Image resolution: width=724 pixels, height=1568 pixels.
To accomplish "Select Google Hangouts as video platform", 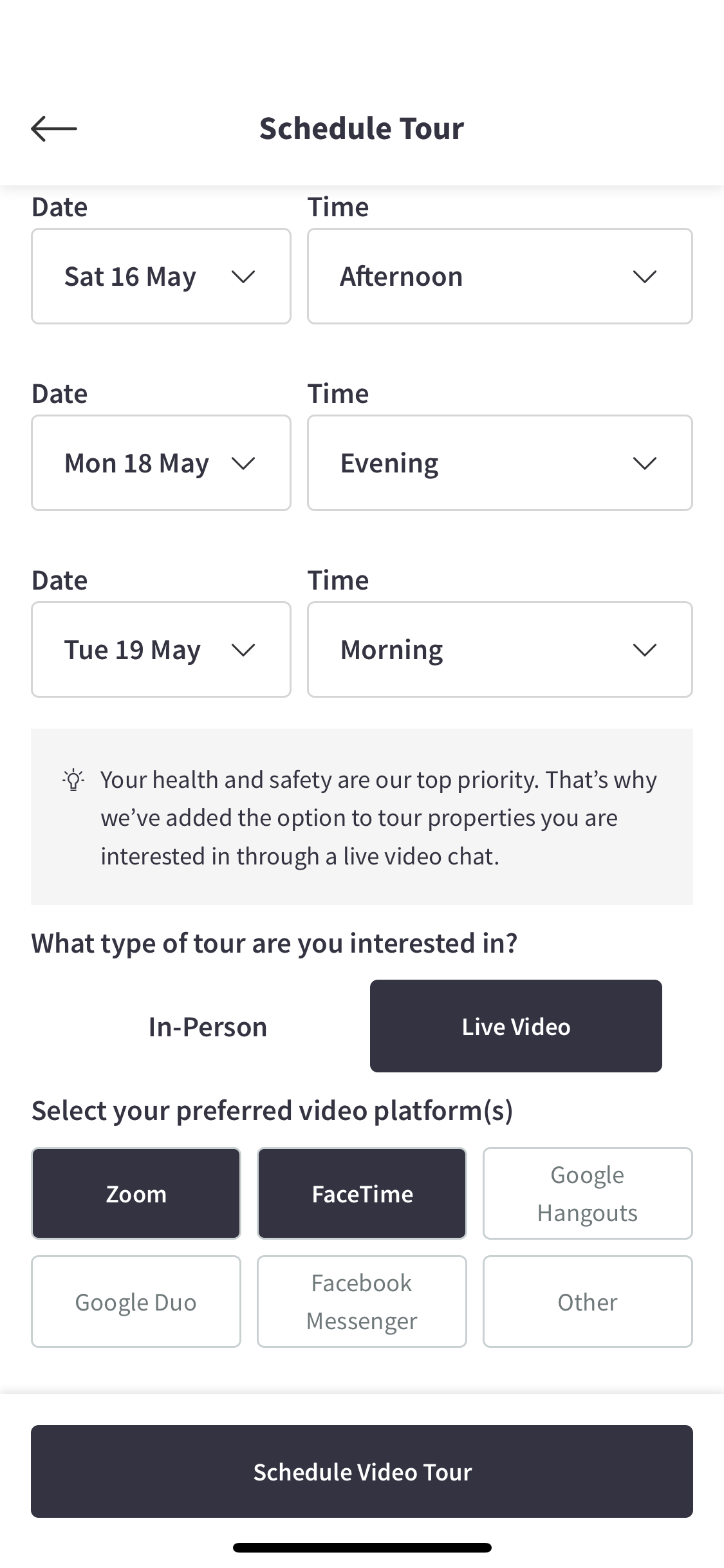I will coord(588,1193).
